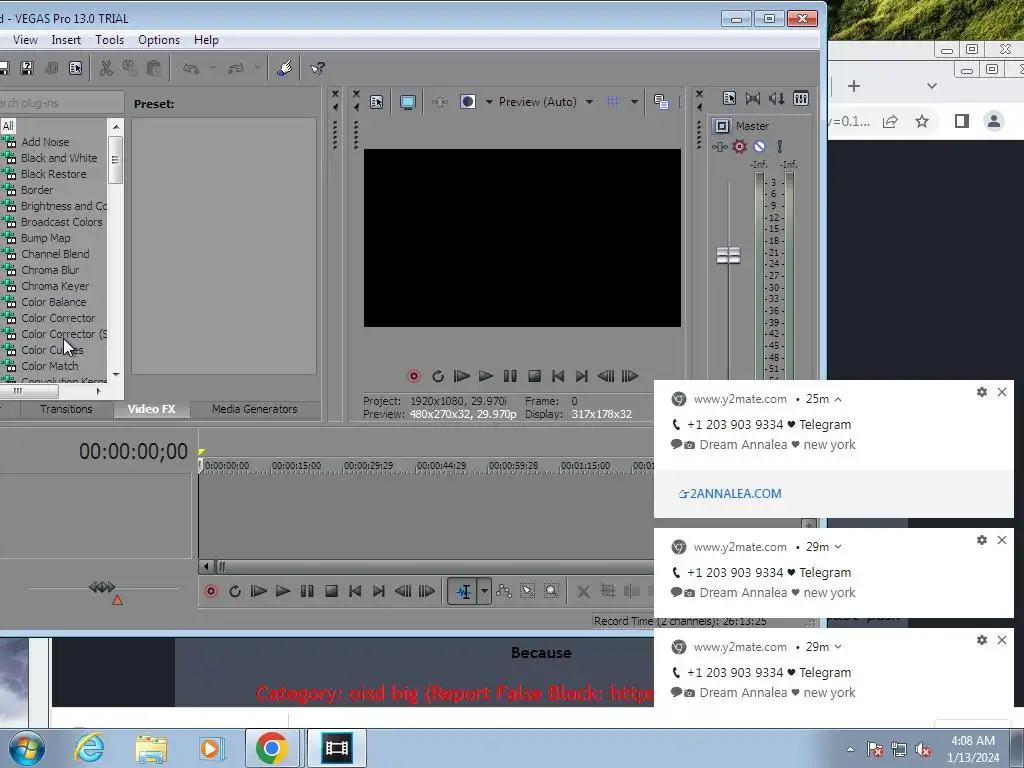The height and width of the screenshot is (768, 1024).
Task: Open mixer Project Audio Properties icon
Action: point(729,99)
